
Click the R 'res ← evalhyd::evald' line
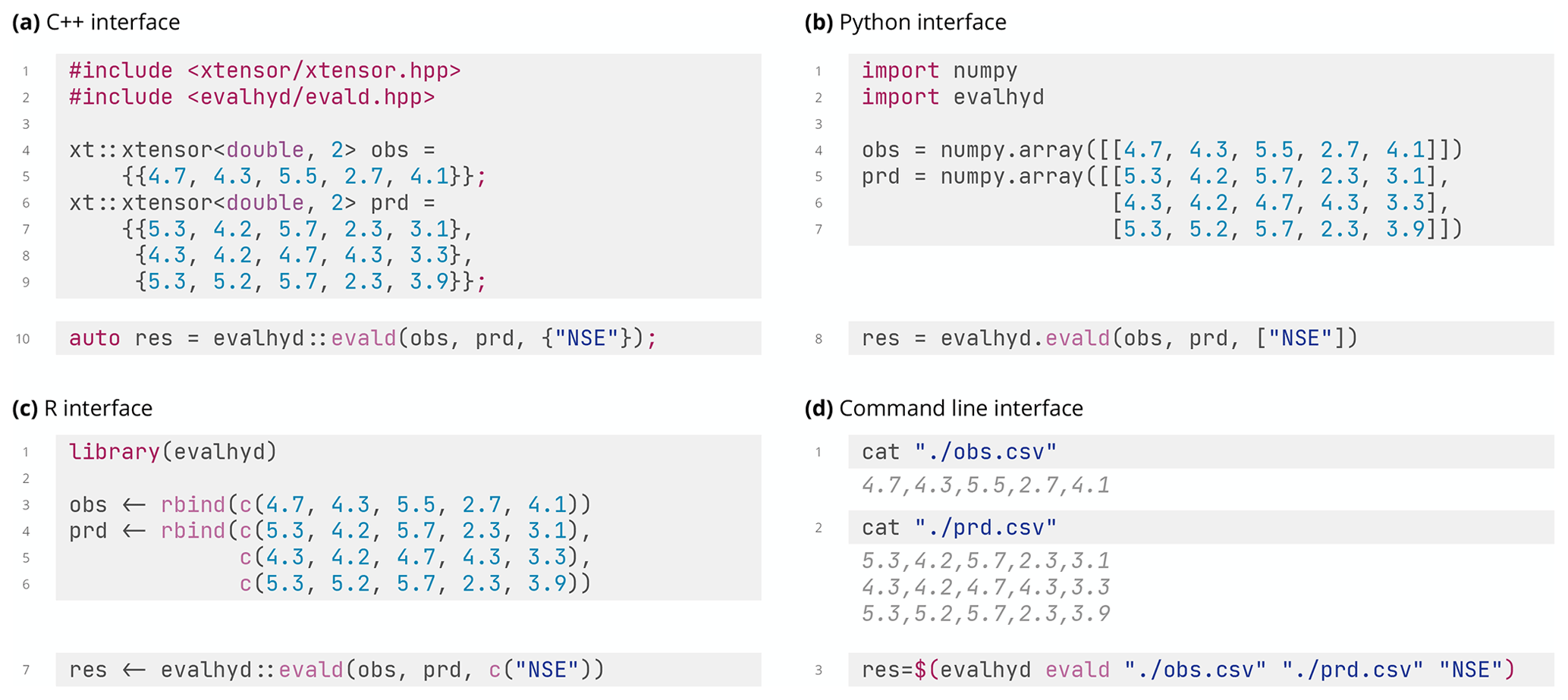point(336,670)
